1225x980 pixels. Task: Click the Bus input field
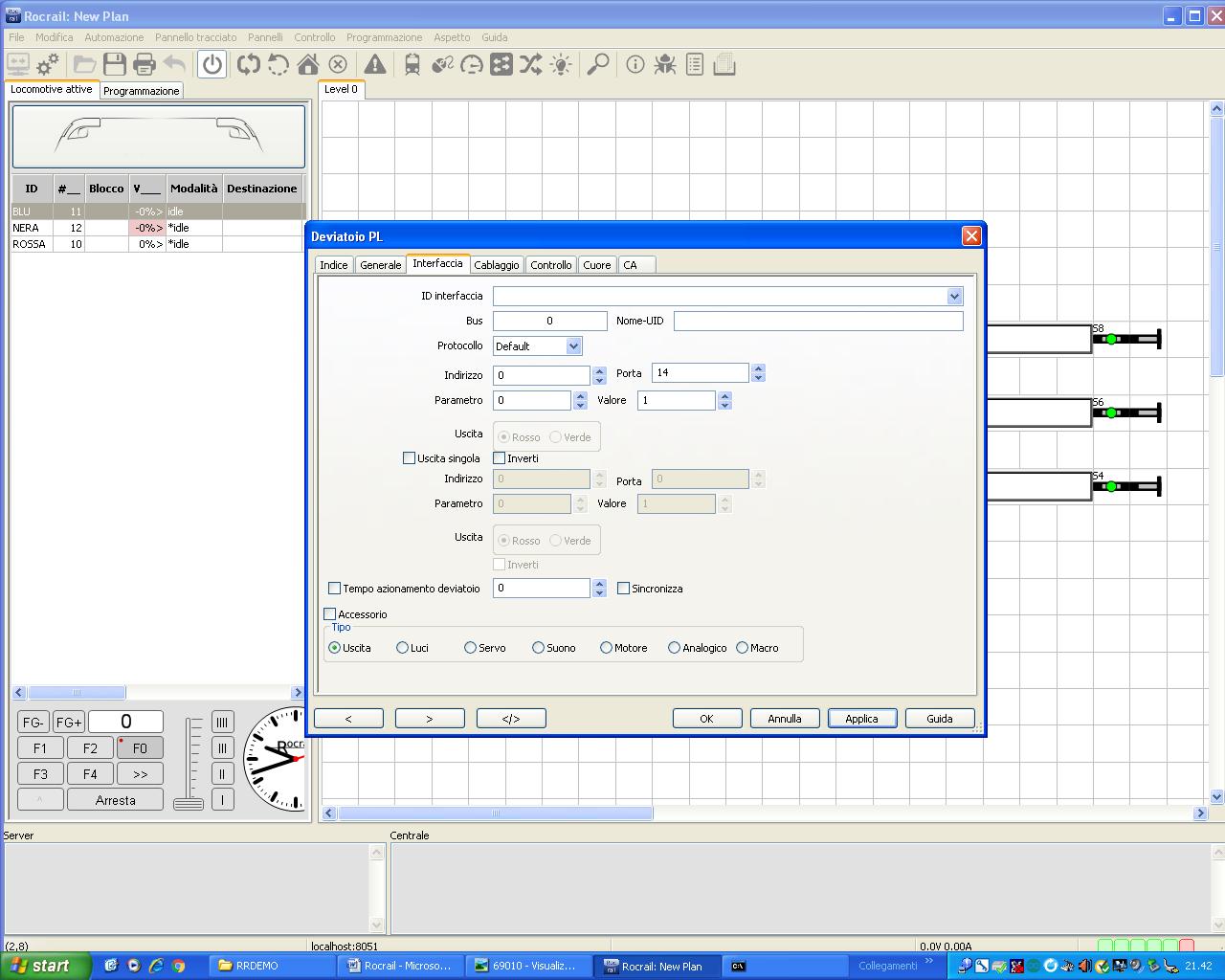click(549, 321)
